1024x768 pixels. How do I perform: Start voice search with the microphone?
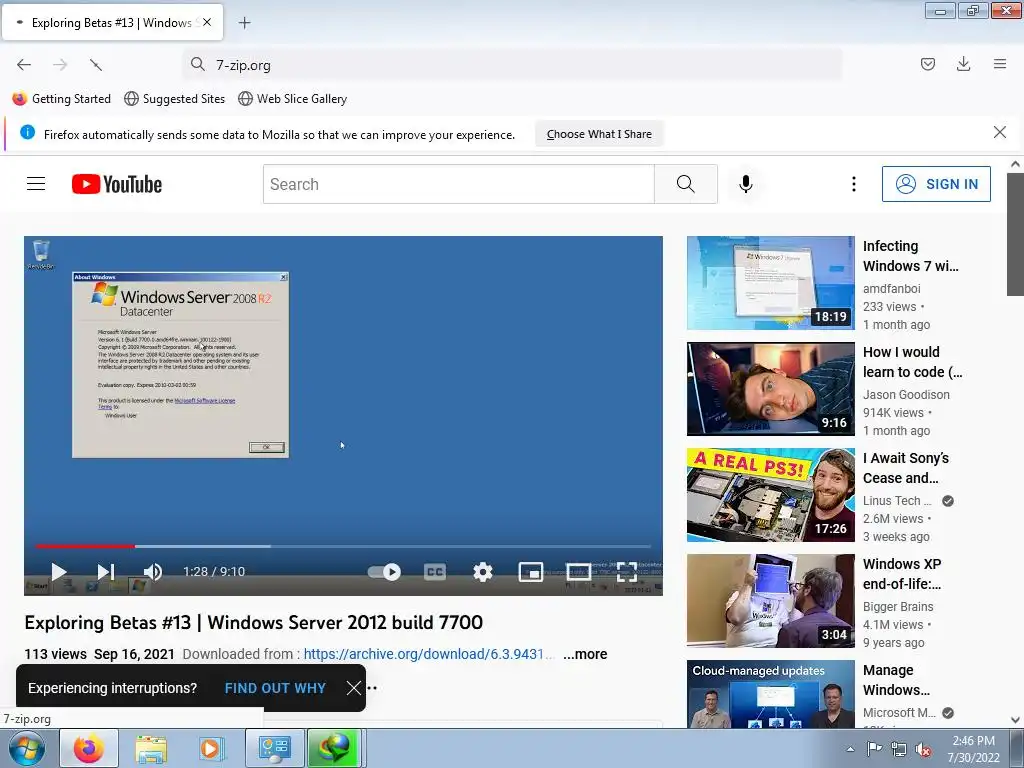746,184
